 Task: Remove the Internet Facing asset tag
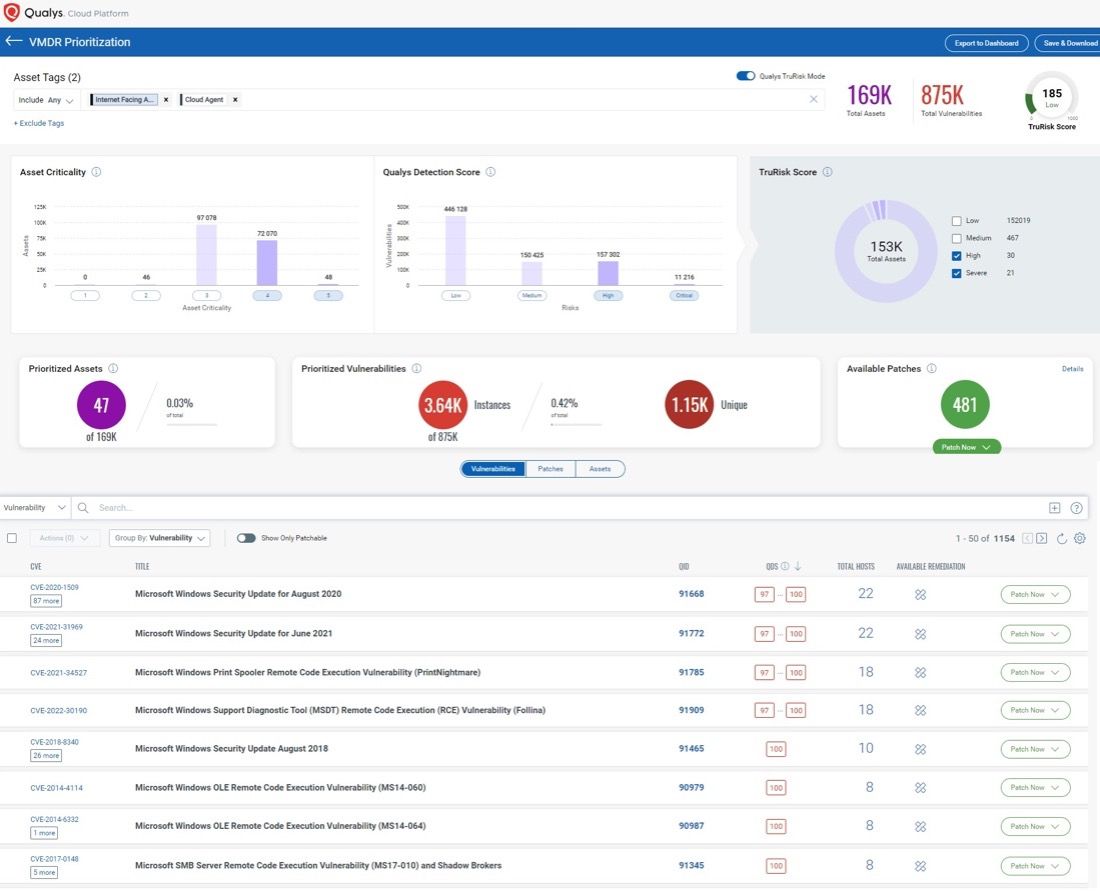(166, 100)
